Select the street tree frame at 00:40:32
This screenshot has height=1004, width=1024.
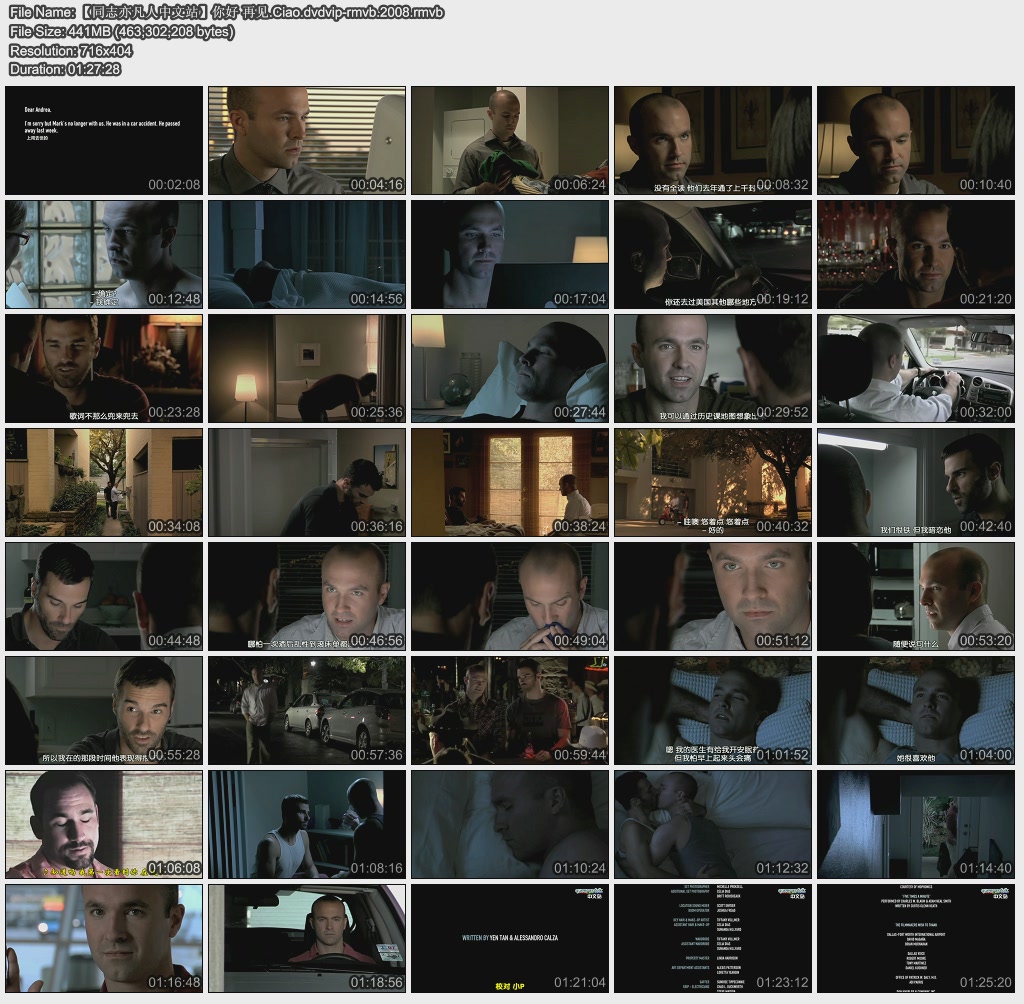(712, 482)
